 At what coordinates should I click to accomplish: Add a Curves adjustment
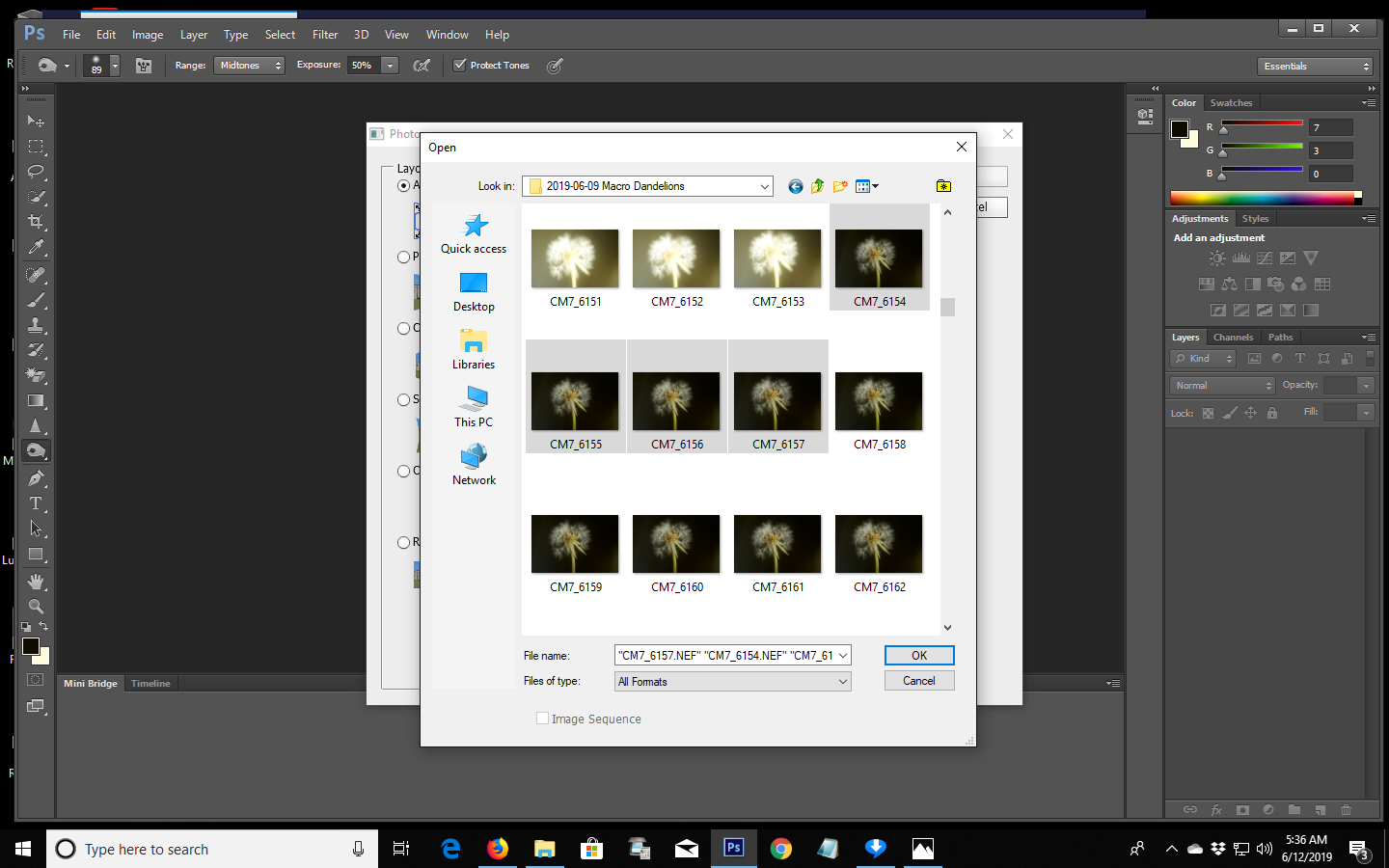(1265, 258)
